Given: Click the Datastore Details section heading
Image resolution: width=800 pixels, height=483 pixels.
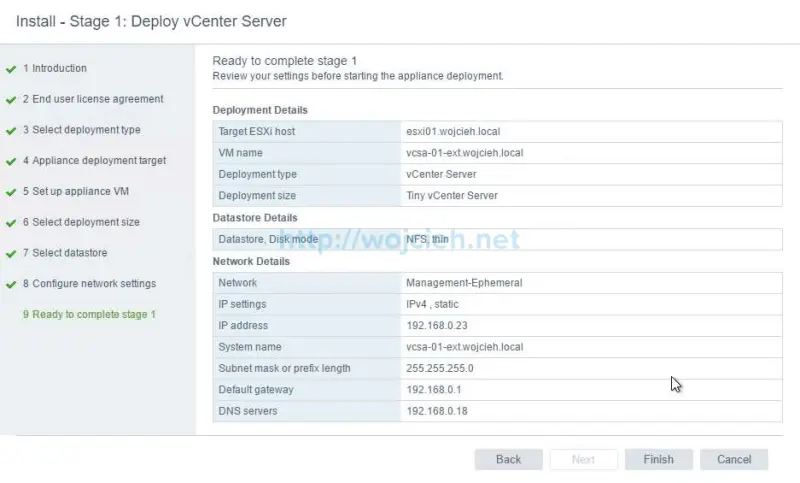Looking at the screenshot, I should (x=255, y=218).
